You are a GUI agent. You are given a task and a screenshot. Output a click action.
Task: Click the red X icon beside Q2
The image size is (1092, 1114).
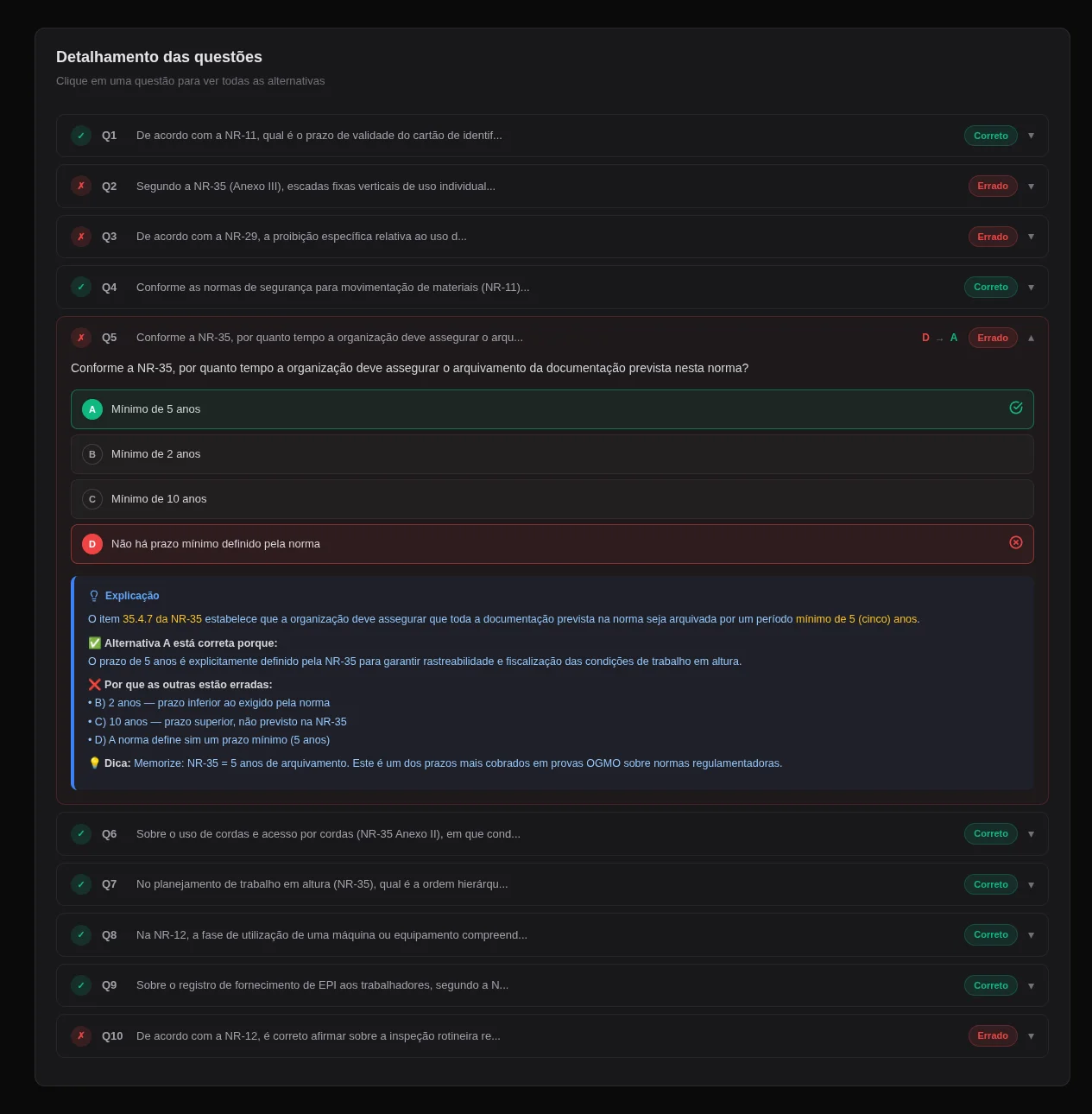pos(81,186)
